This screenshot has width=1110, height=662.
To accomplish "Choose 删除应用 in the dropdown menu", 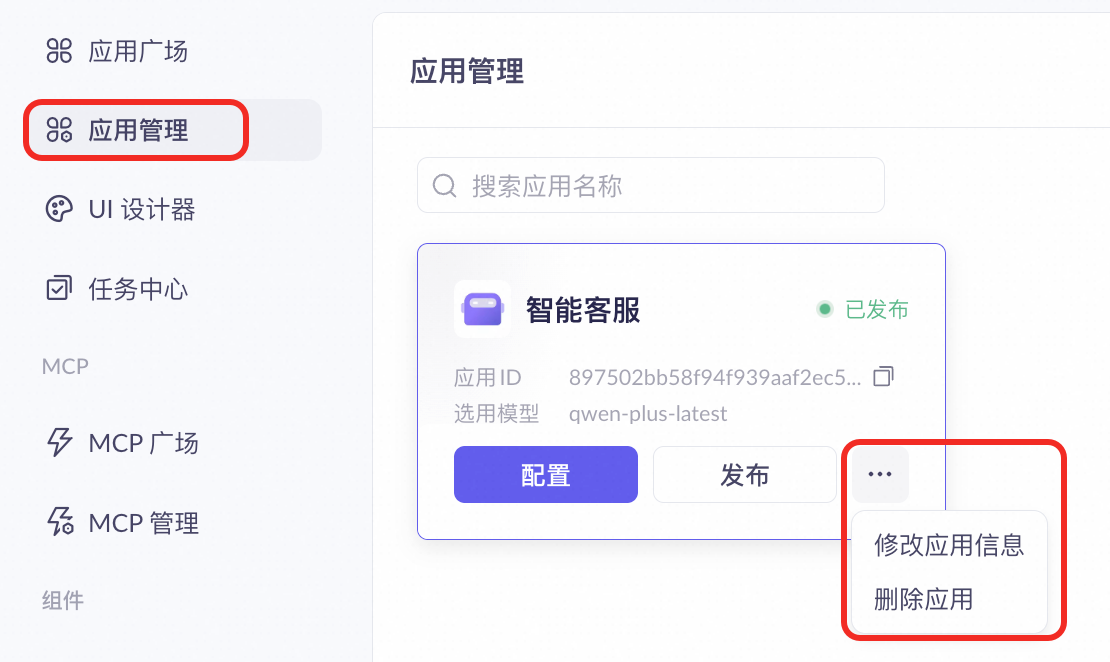I will 923,599.
